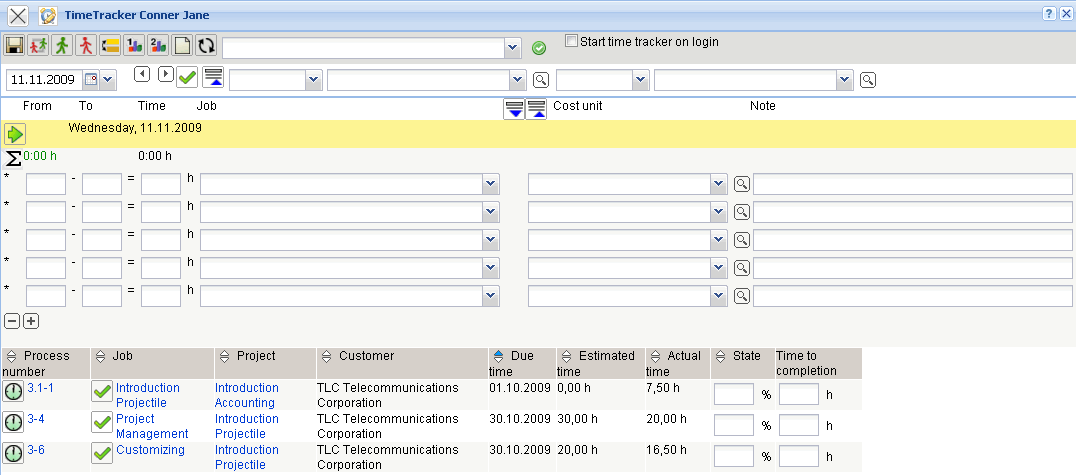This screenshot has width=1076, height=475.
Task: Expand the first row's Cost unit dropdown
Action: [717, 184]
